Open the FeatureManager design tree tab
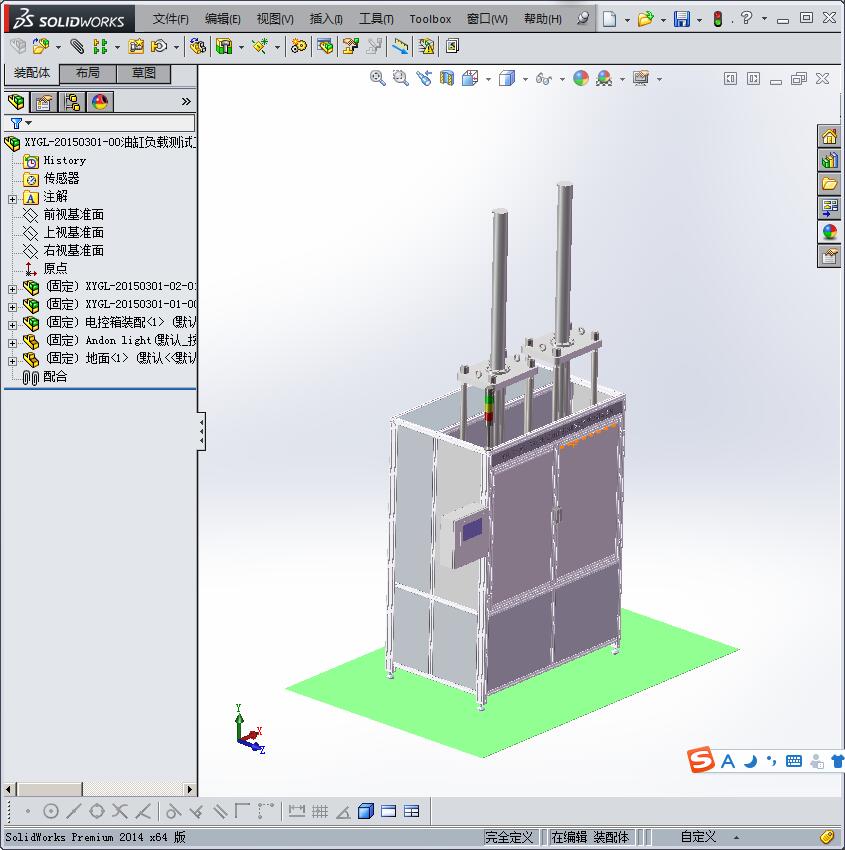Image resolution: width=845 pixels, height=850 pixels. pos(16,102)
